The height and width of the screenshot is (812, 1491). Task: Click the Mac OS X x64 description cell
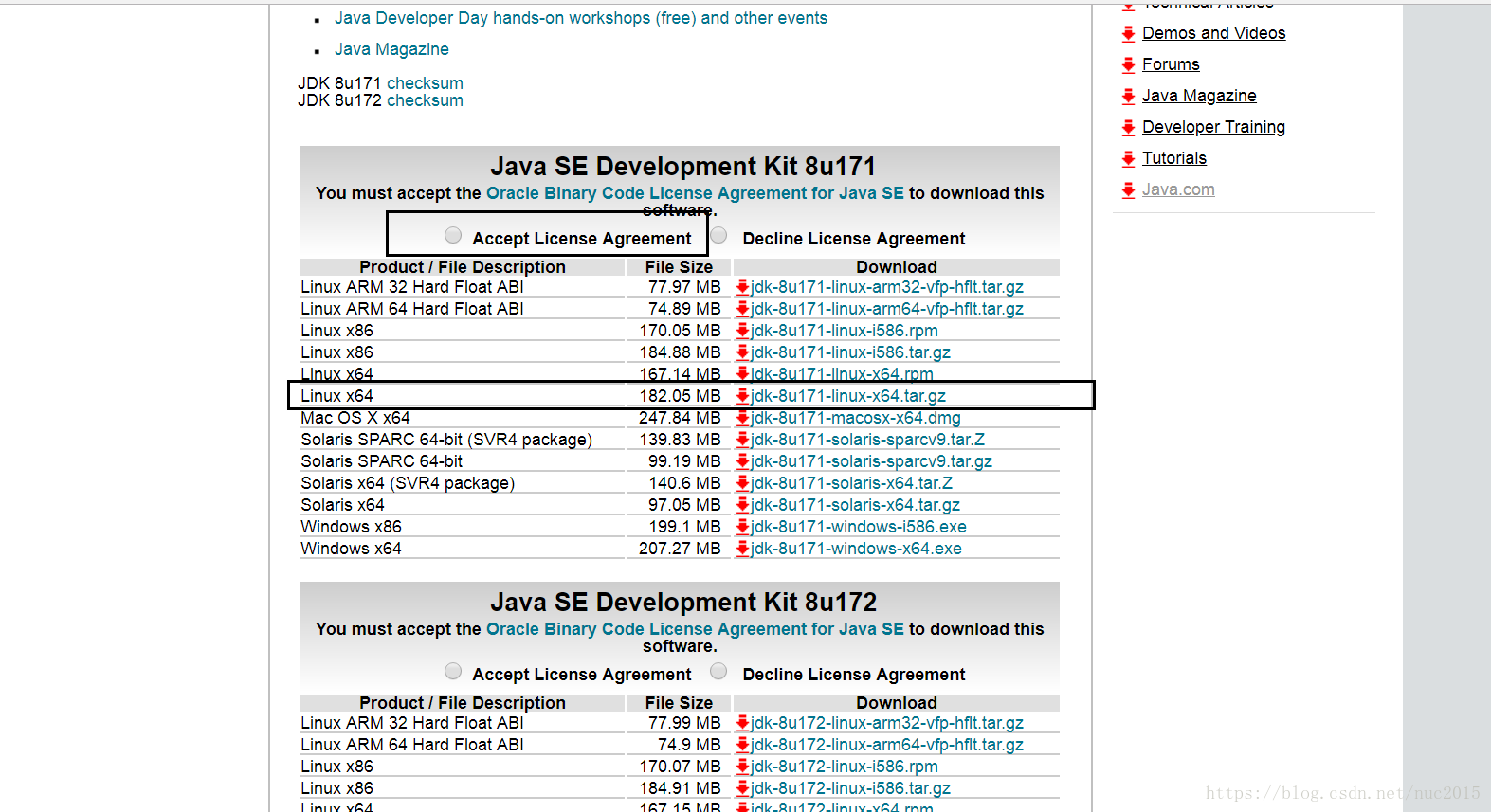tap(463, 418)
